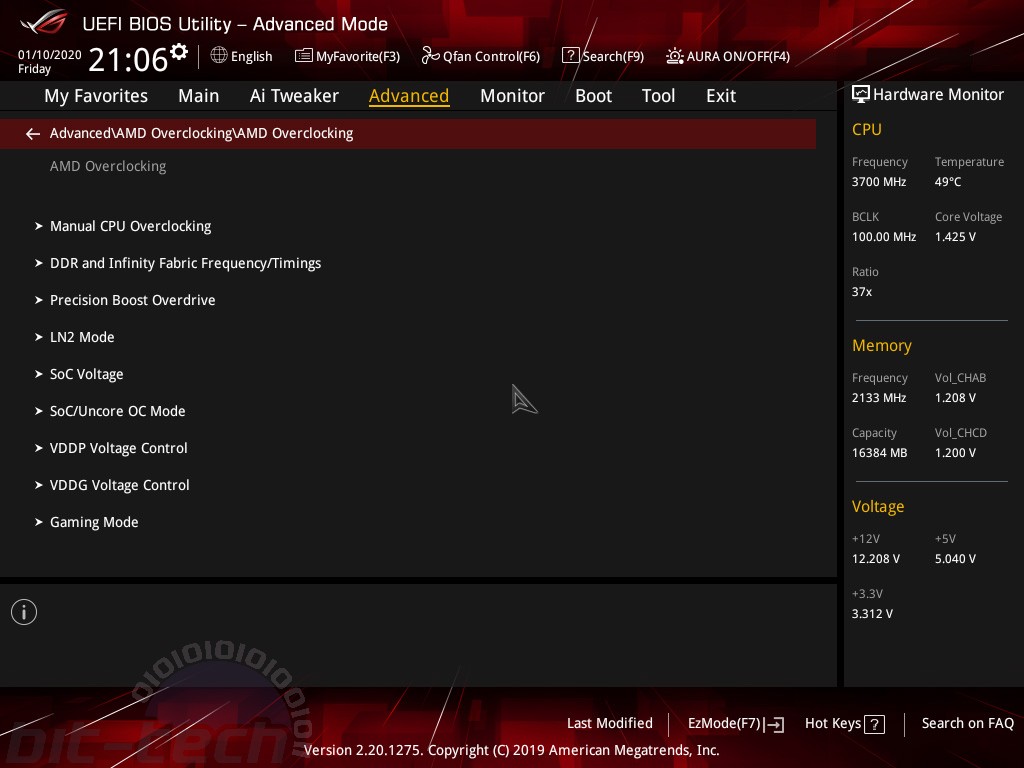Expand SoC/Uncore OC Mode arrow
This screenshot has height=768, width=1024.
click(x=39, y=411)
